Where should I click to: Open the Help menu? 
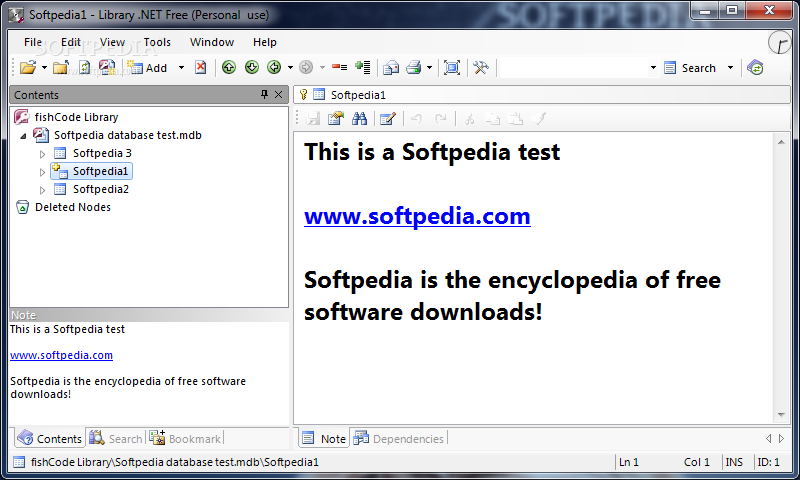pyautogui.click(x=264, y=42)
